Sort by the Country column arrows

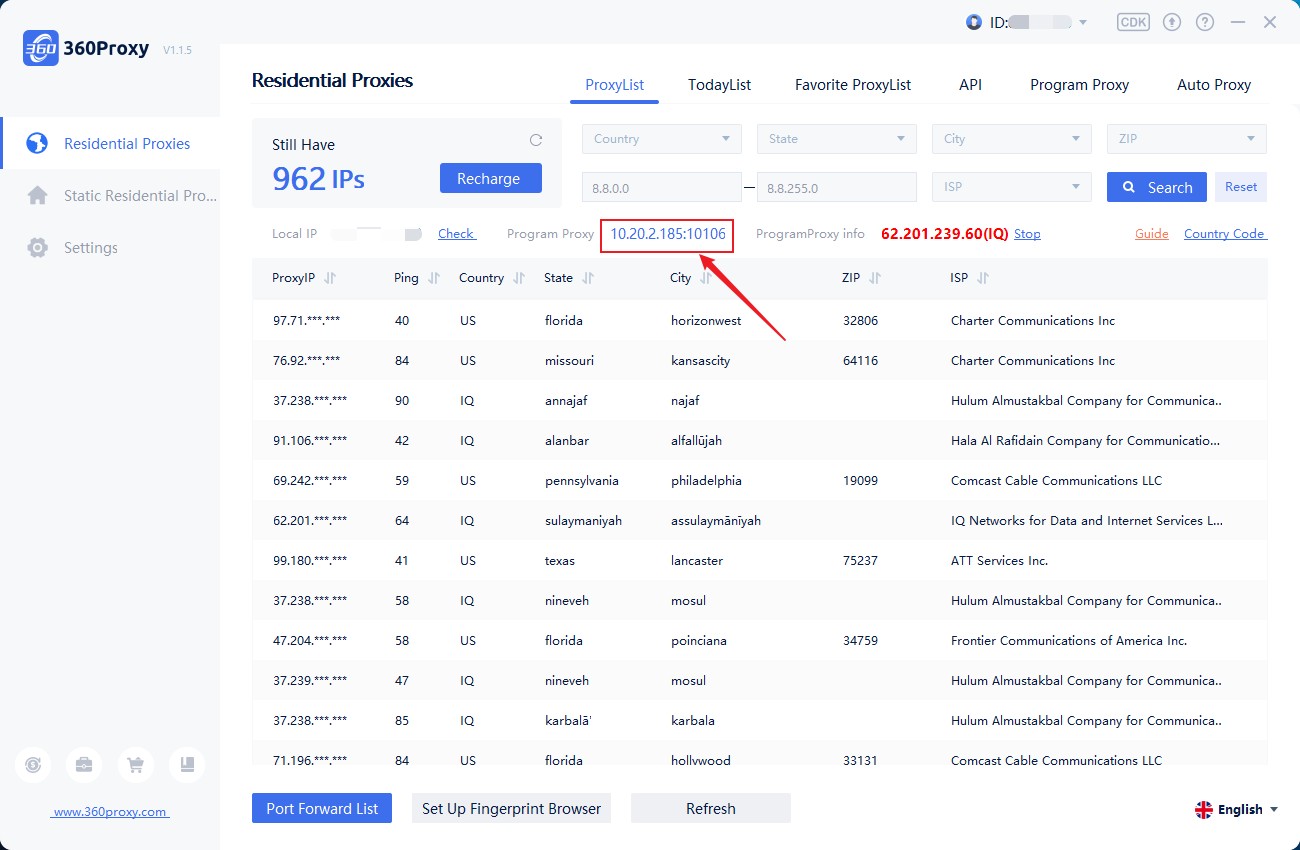tap(518, 278)
